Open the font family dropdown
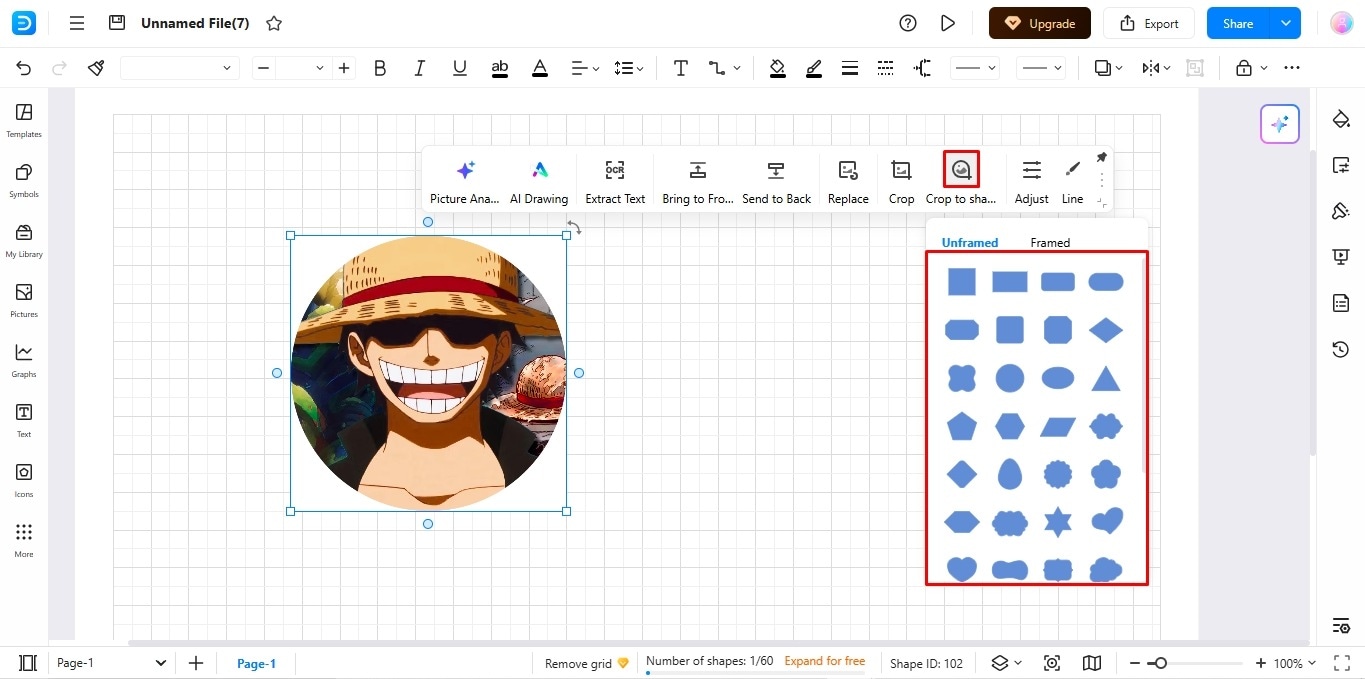Image resolution: width=1365 pixels, height=679 pixels. click(179, 68)
